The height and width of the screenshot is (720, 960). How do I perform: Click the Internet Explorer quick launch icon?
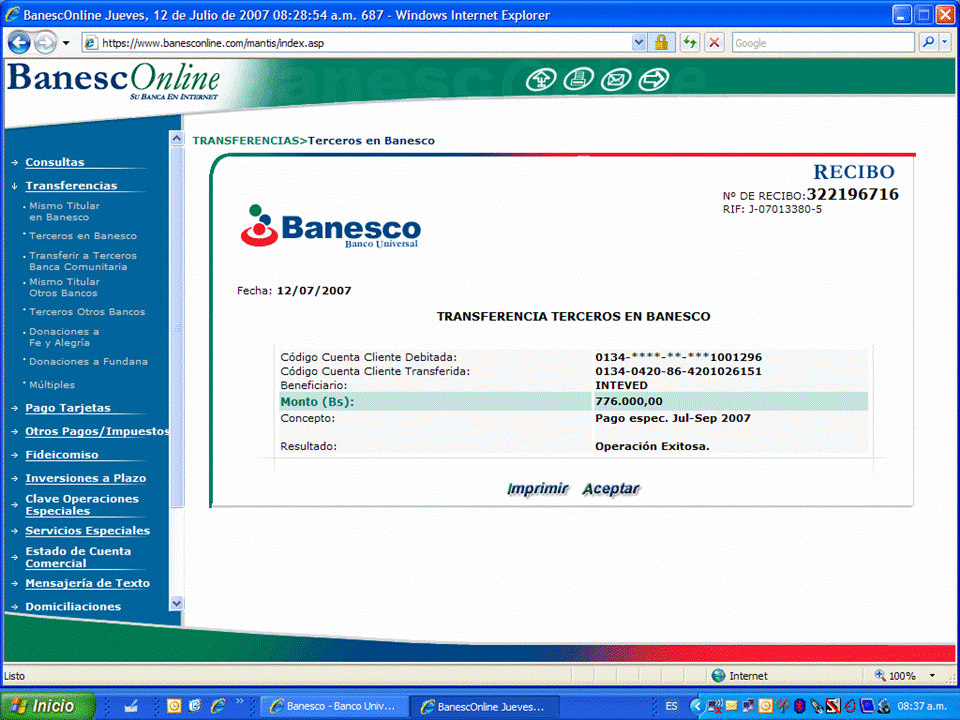[x=217, y=707]
